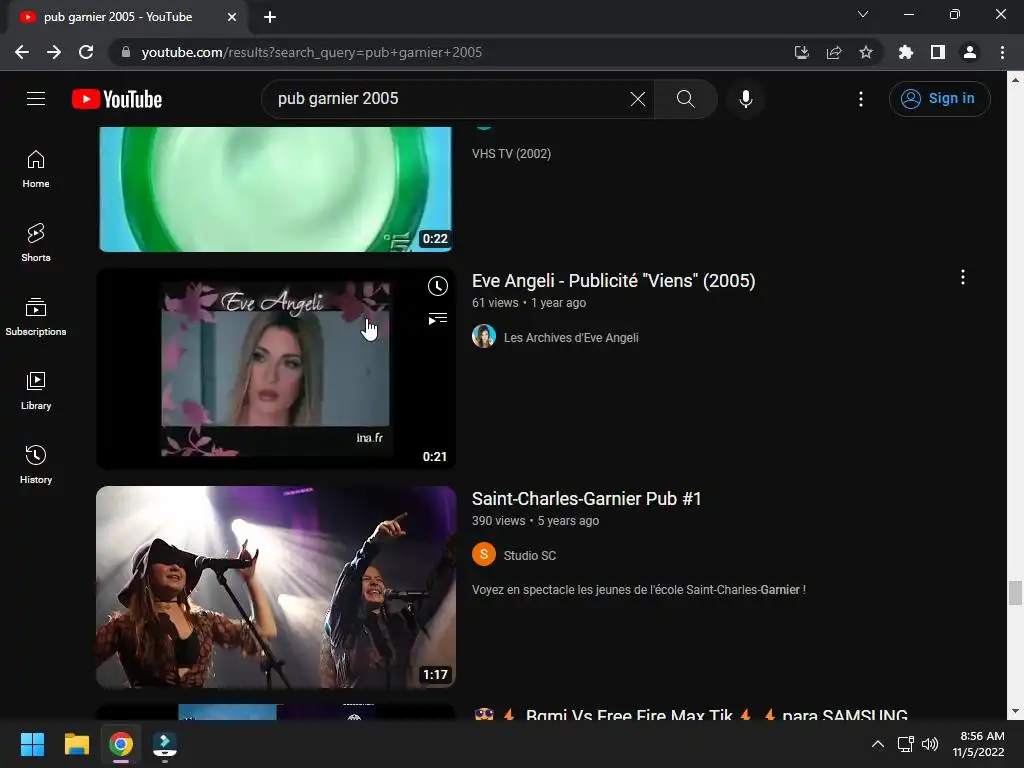
Task: Click the YouTube logo
Action: (x=117, y=99)
